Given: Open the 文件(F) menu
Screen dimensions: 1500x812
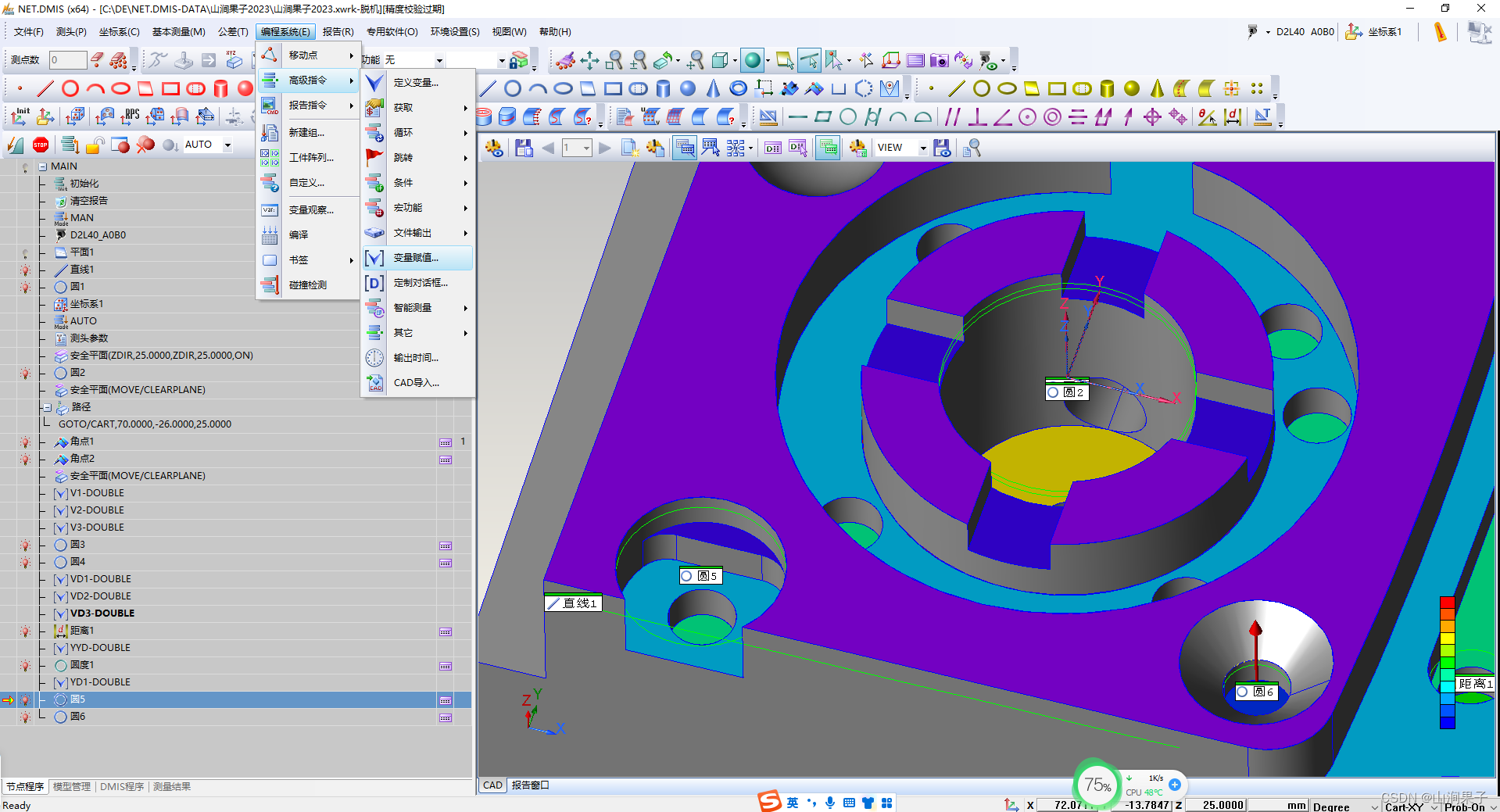Looking at the screenshot, I should 29,32.
